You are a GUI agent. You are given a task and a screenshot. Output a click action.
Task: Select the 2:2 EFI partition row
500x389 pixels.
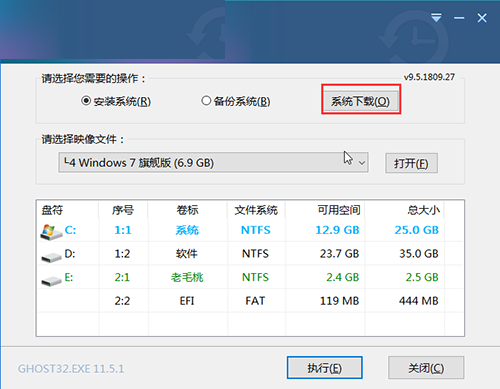[250, 301]
